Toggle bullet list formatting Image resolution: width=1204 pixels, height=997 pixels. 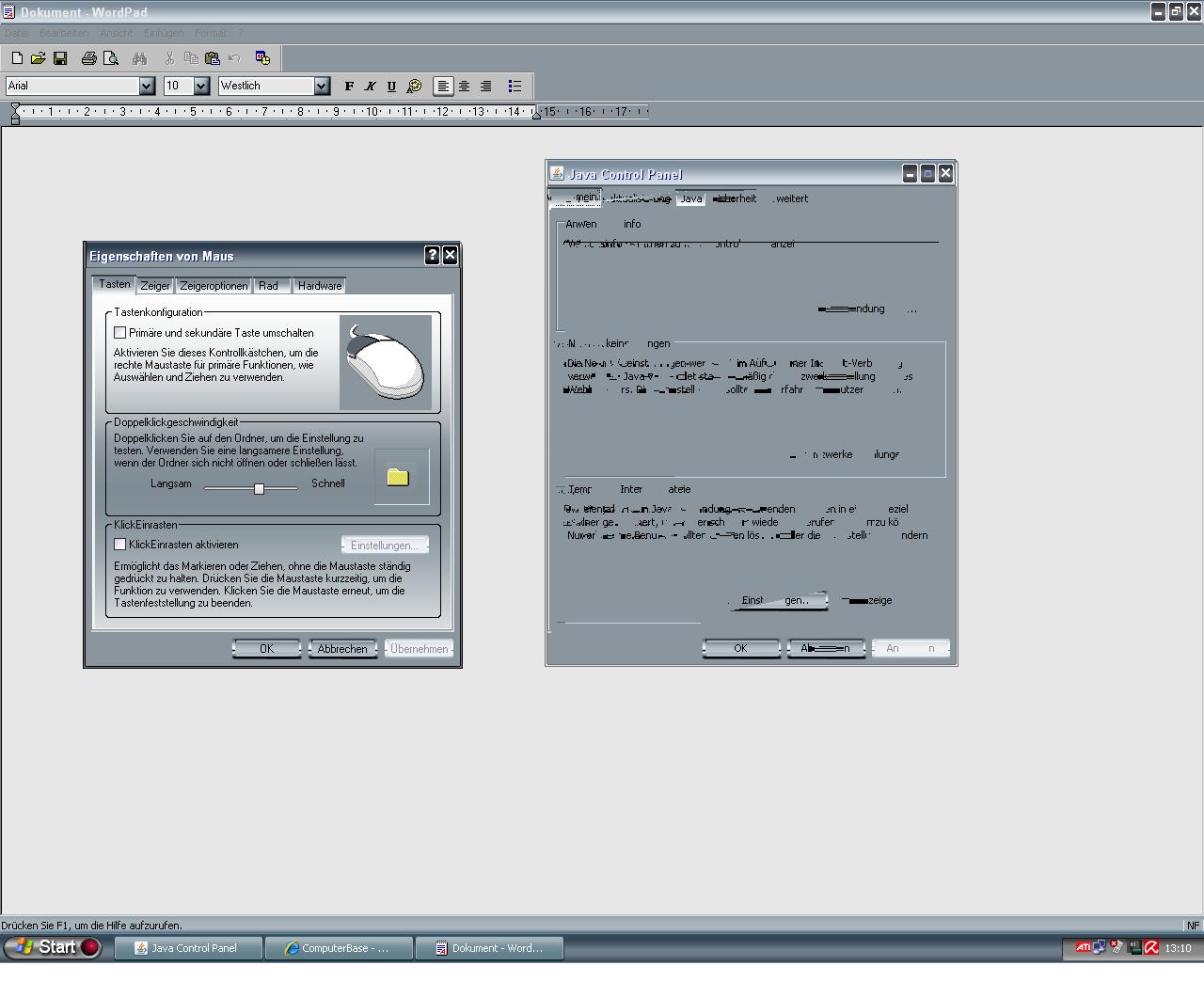pyautogui.click(x=515, y=86)
